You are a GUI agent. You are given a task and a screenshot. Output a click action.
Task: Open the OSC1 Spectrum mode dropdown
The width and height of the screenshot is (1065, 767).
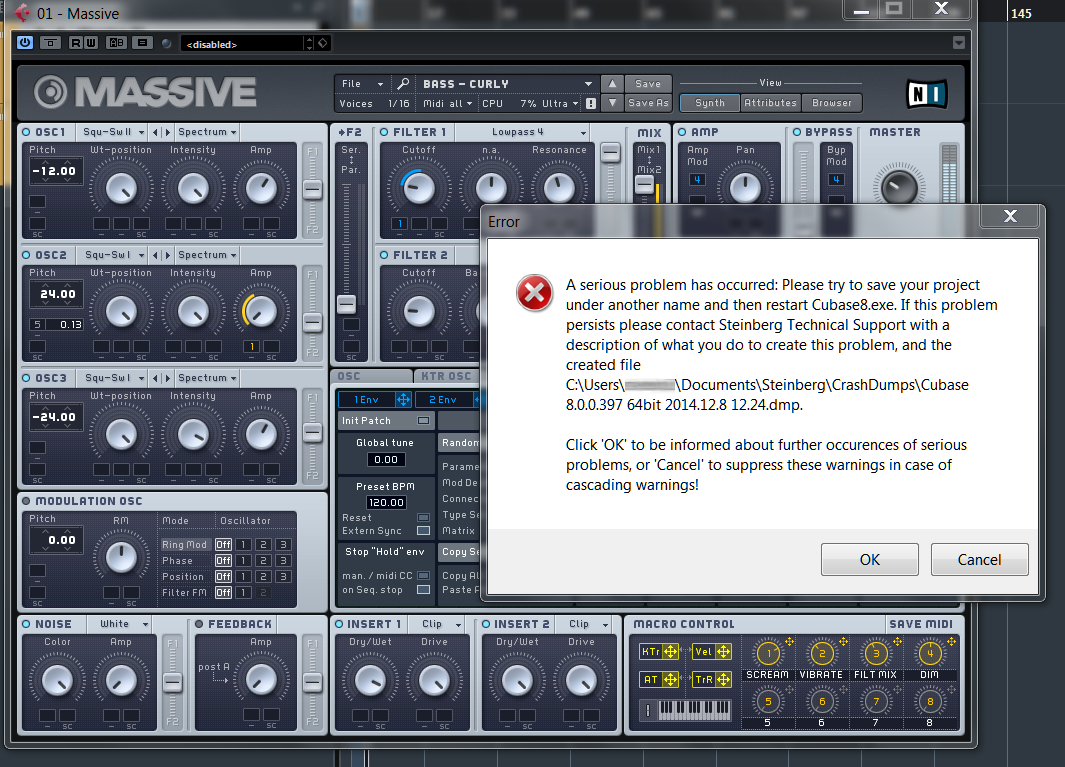(206, 132)
